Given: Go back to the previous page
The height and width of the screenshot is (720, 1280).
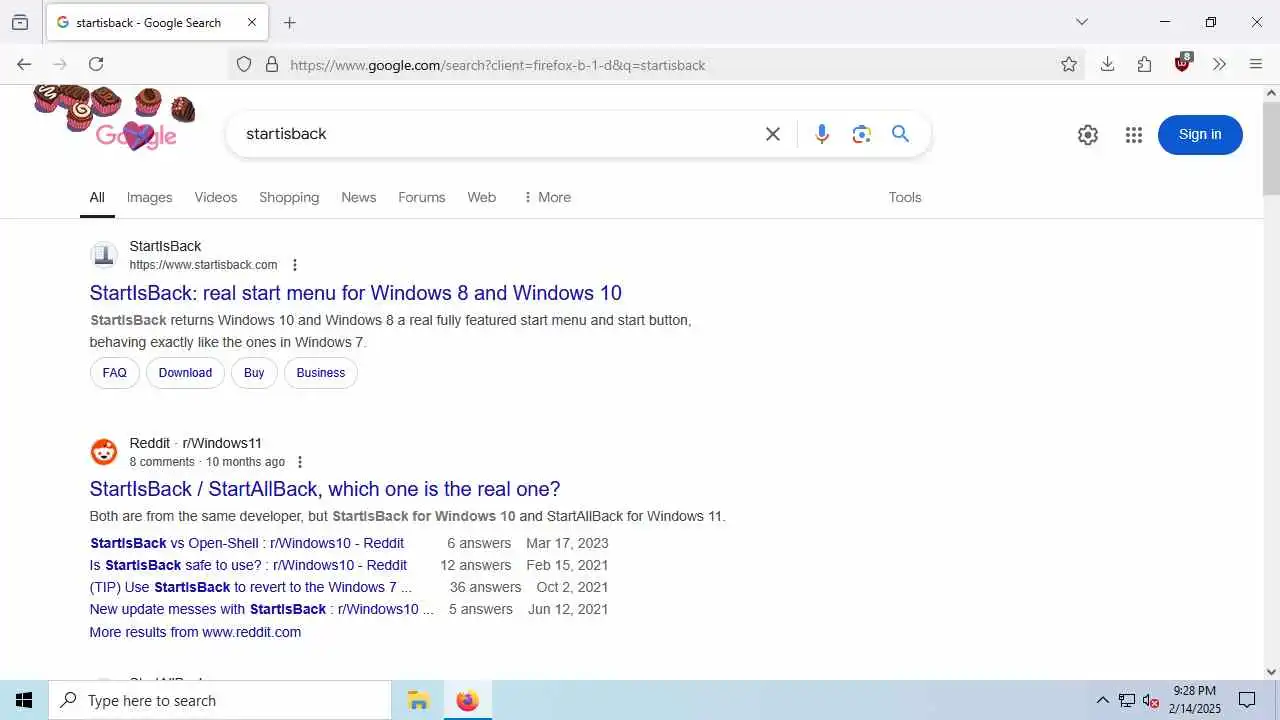Looking at the screenshot, I should [24, 64].
